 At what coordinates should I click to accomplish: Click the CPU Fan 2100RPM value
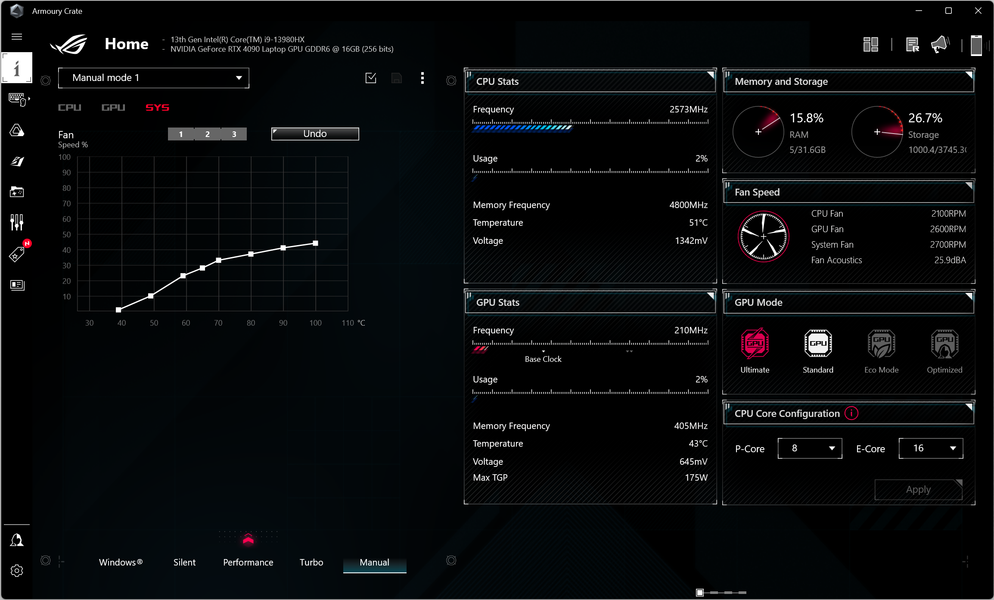point(948,214)
